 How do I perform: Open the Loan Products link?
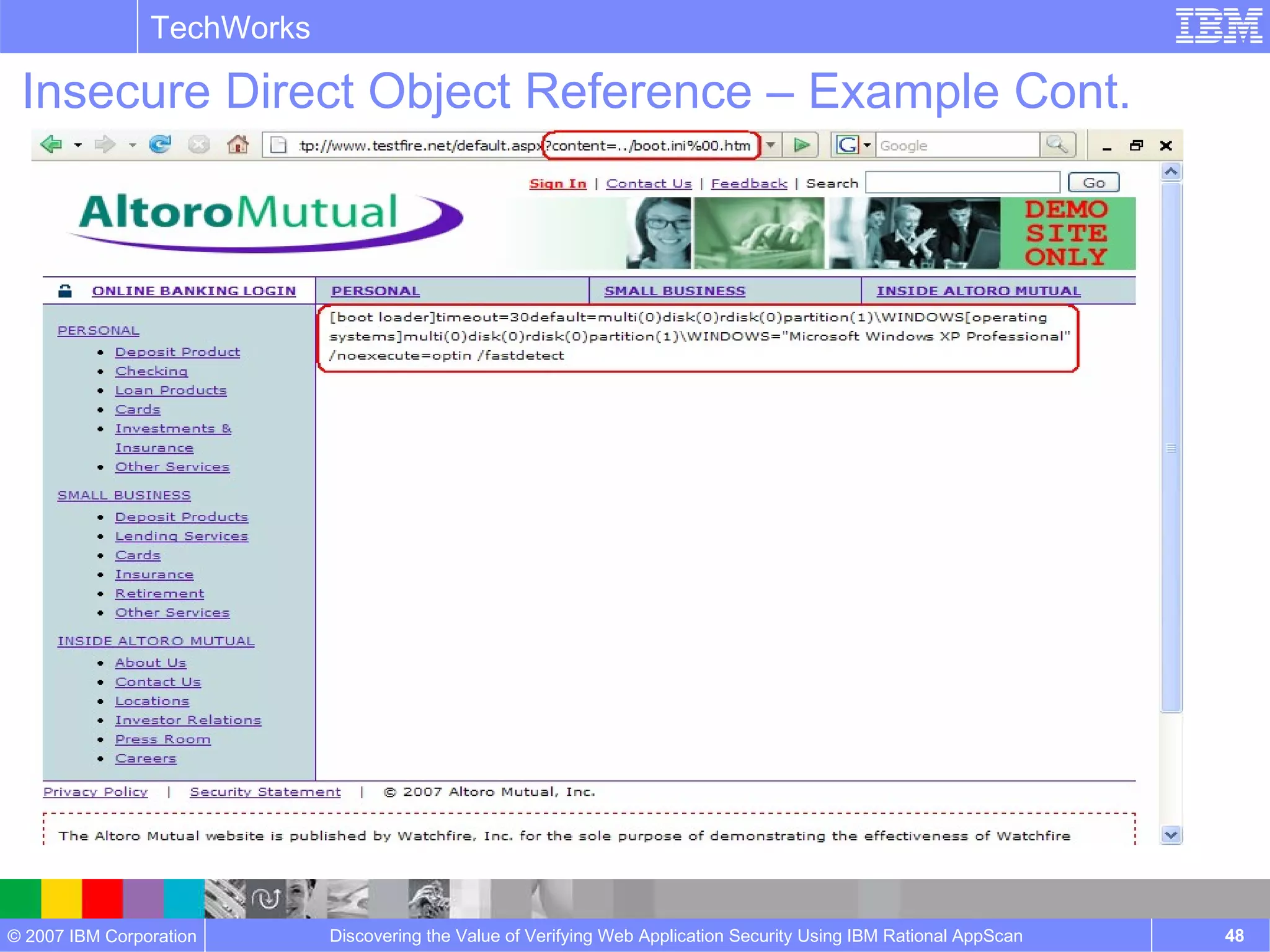pyautogui.click(x=171, y=390)
